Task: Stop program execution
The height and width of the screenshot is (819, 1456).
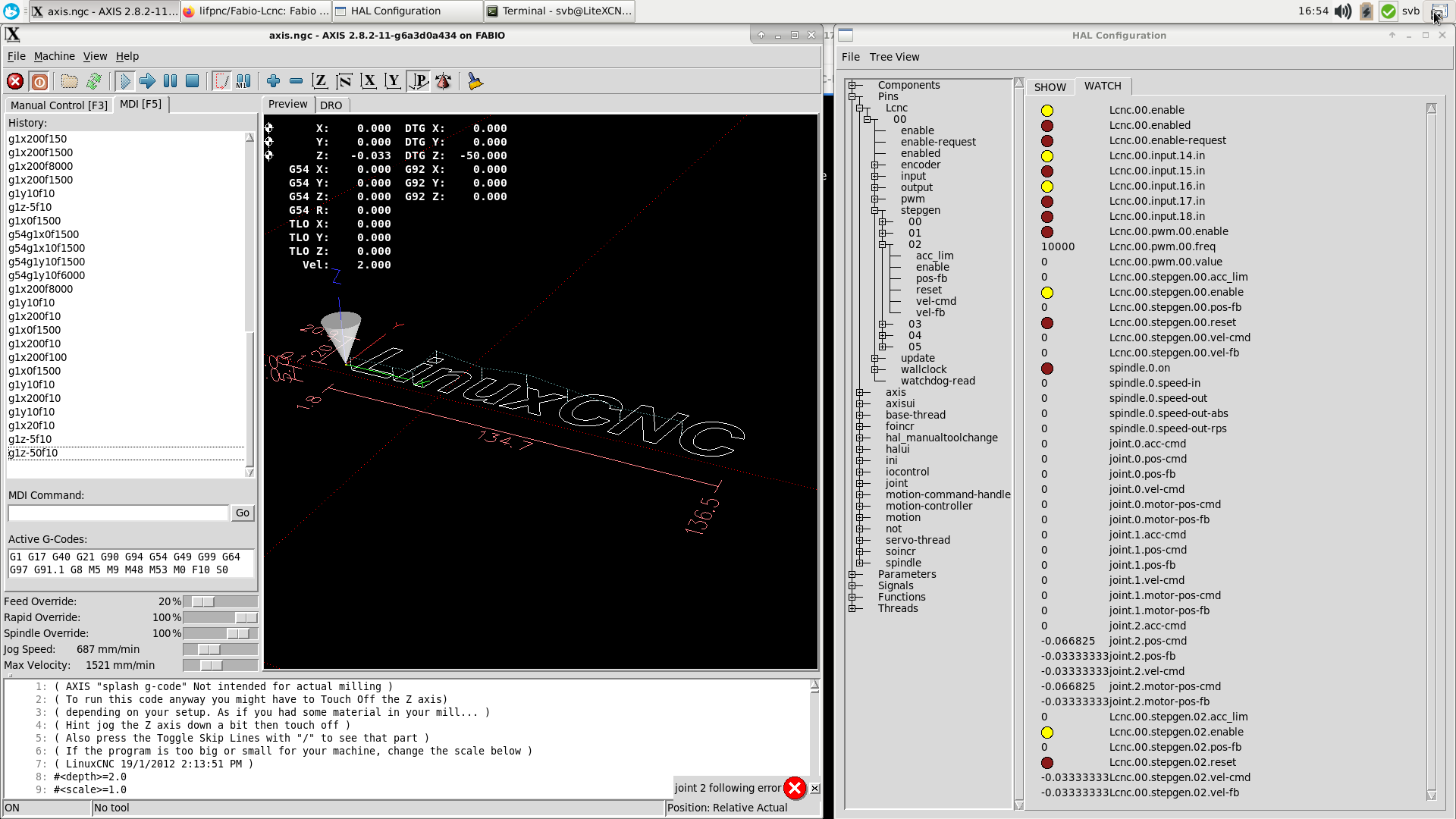Action: point(193,81)
